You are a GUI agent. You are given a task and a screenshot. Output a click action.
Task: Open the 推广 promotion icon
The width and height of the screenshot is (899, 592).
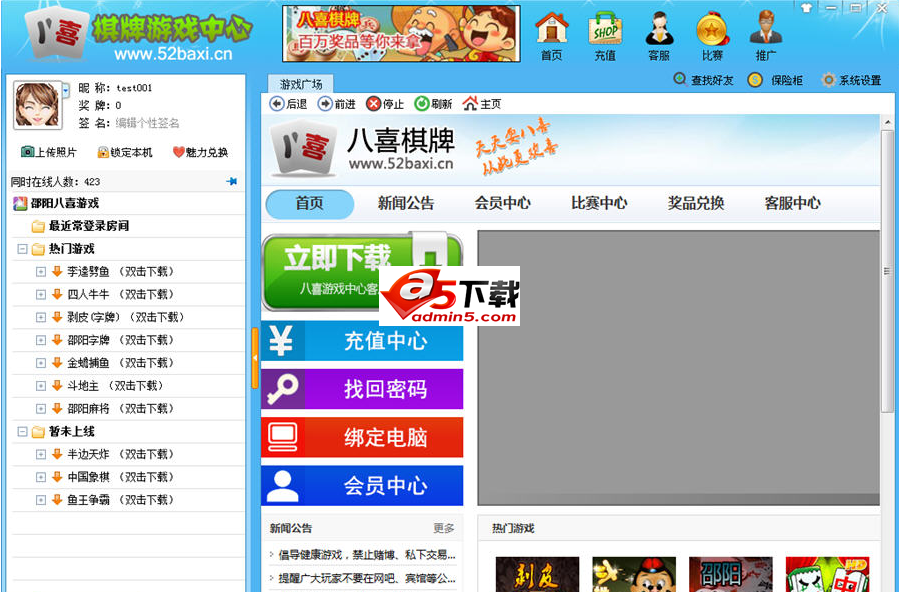[765, 36]
